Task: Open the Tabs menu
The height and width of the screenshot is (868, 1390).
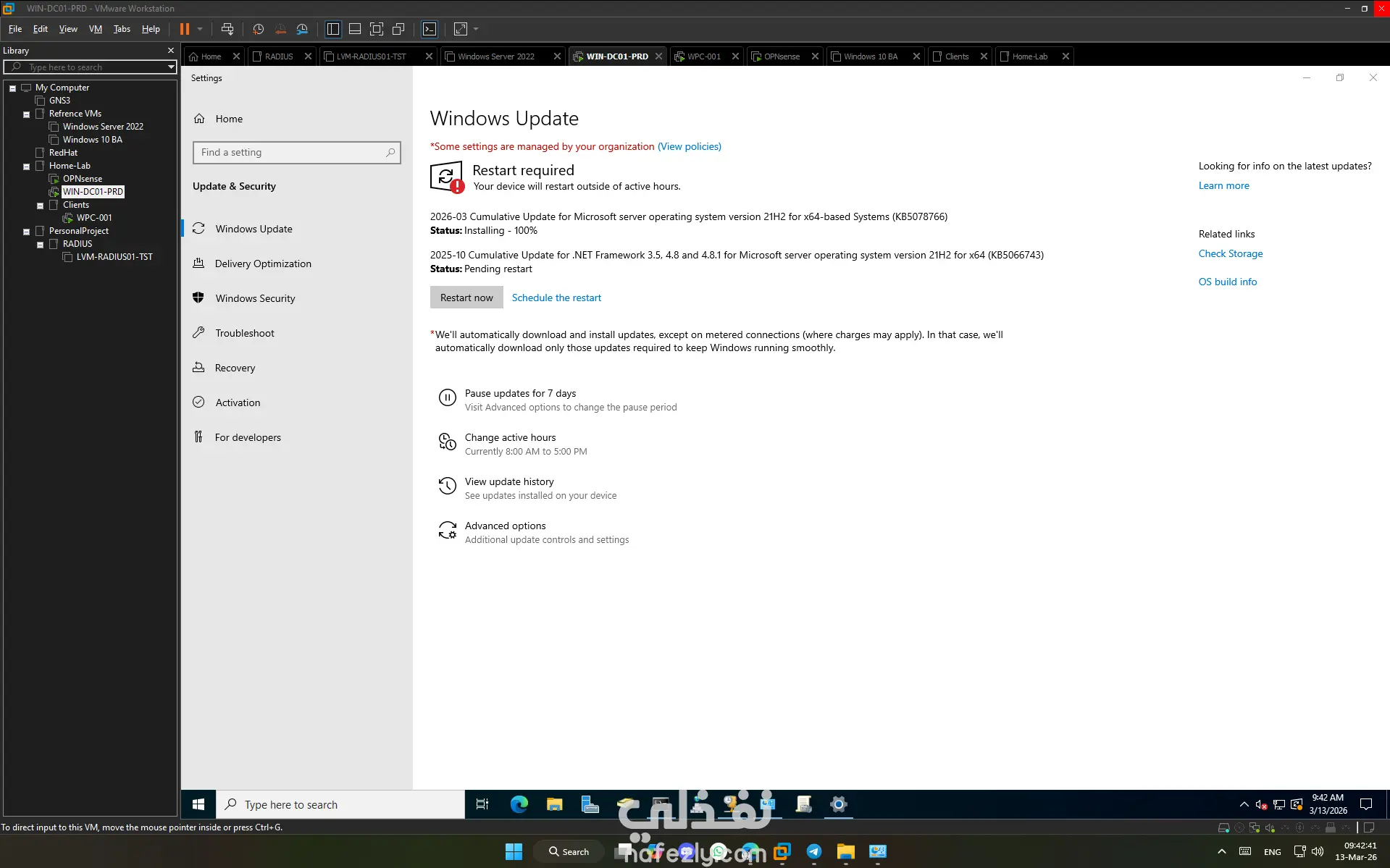Action: tap(122, 29)
